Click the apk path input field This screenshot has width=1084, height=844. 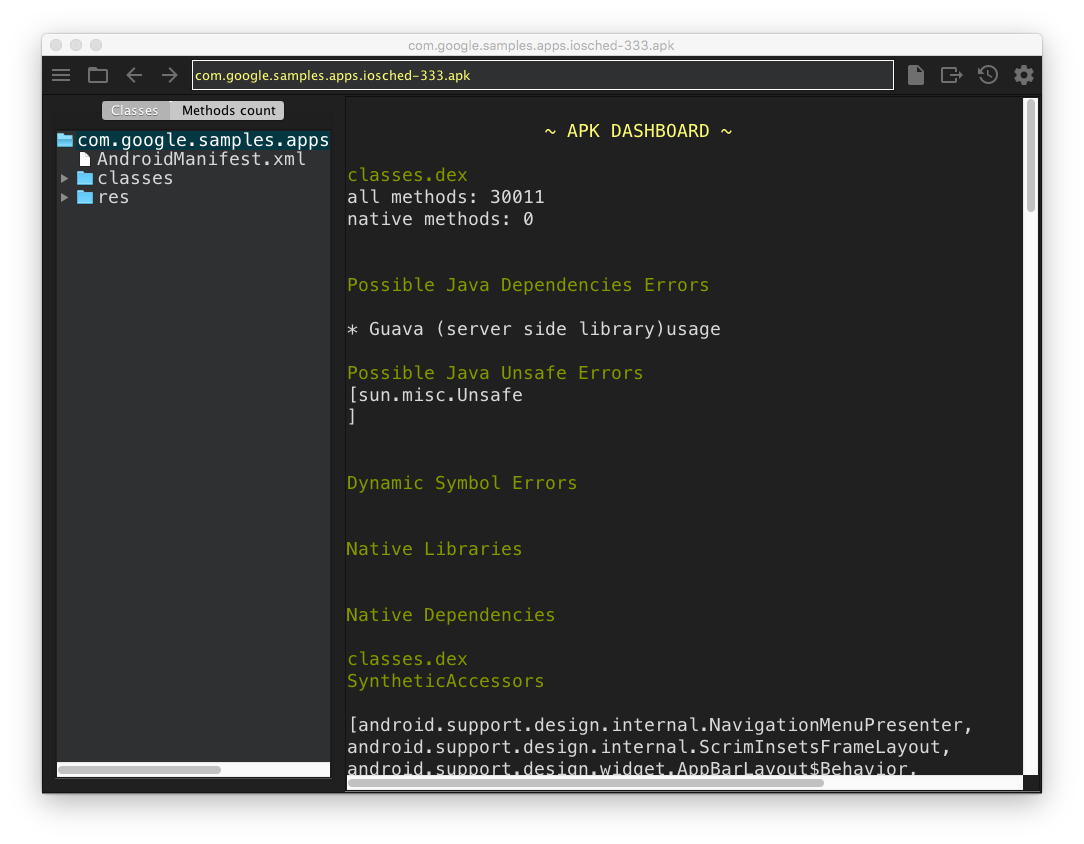coord(543,75)
